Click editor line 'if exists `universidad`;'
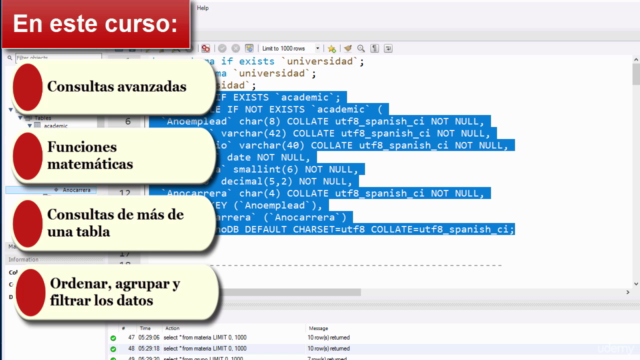 (x=292, y=61)
